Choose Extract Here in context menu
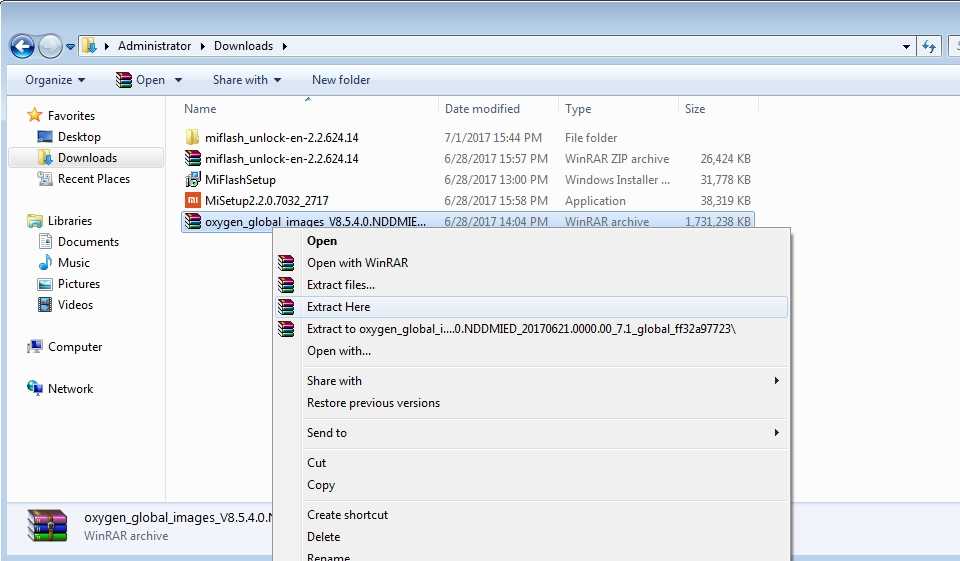The width and height of the screenshot is (960, 561). coord(531,307)
